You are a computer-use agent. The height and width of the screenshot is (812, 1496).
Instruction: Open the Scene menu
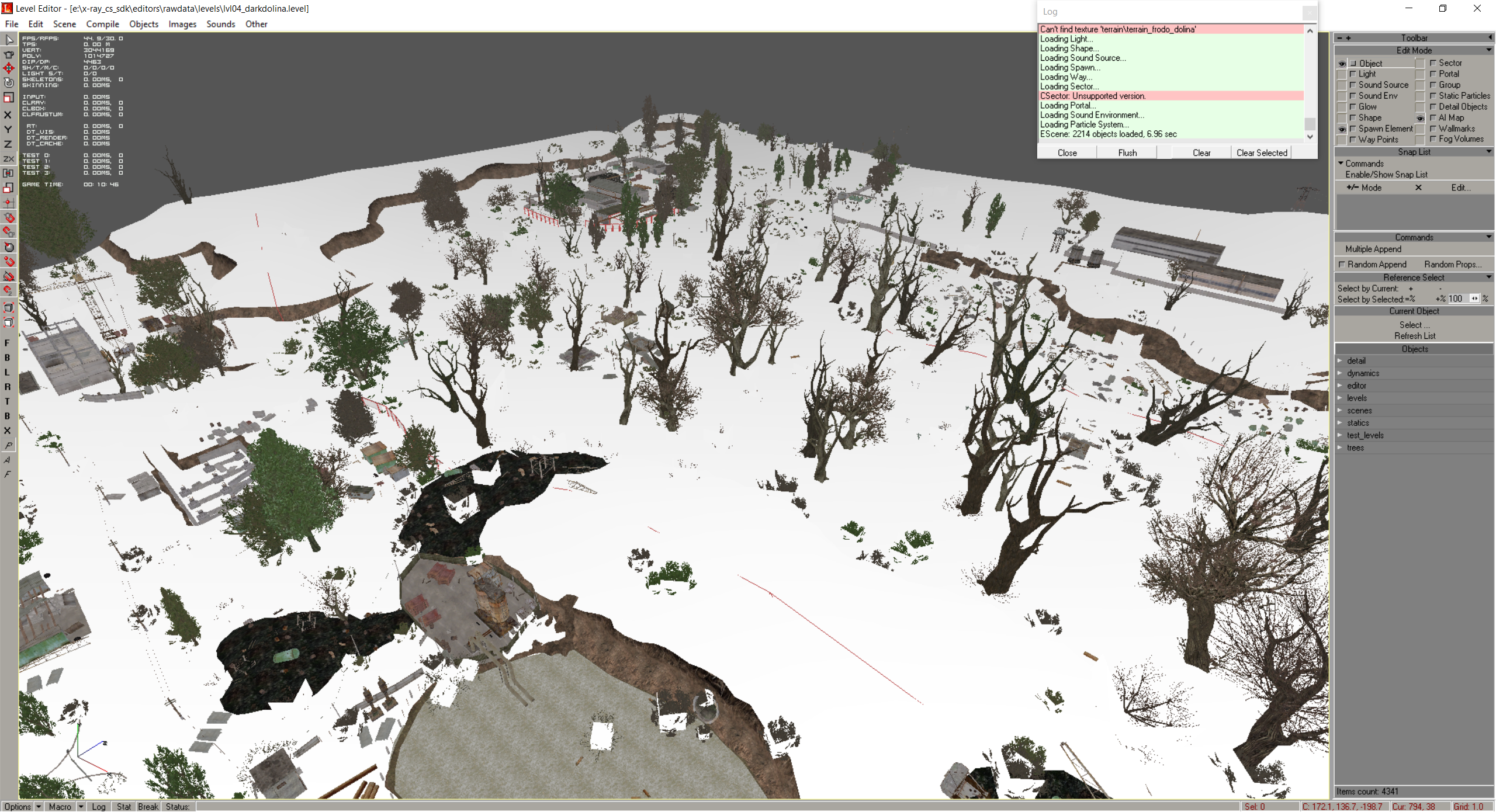(64, 24)
